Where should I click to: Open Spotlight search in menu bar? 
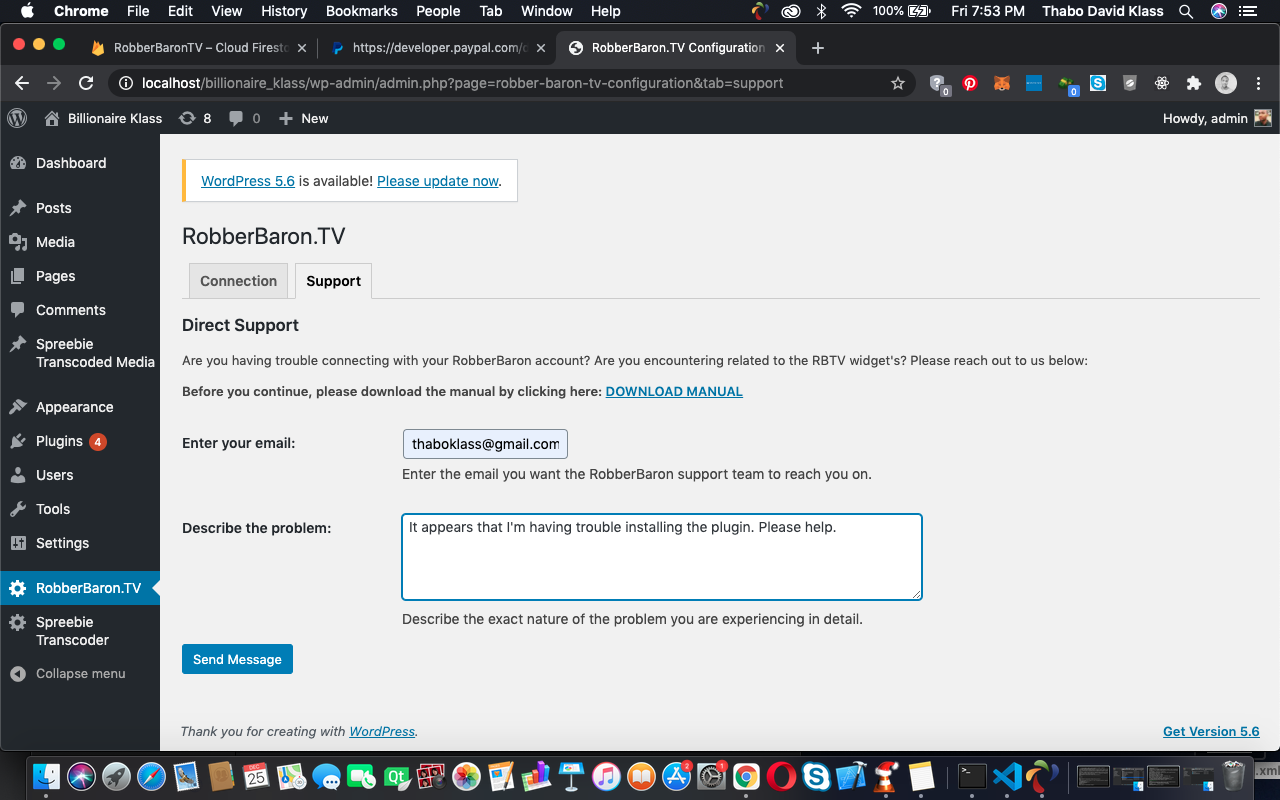(x=1186, y=11)
